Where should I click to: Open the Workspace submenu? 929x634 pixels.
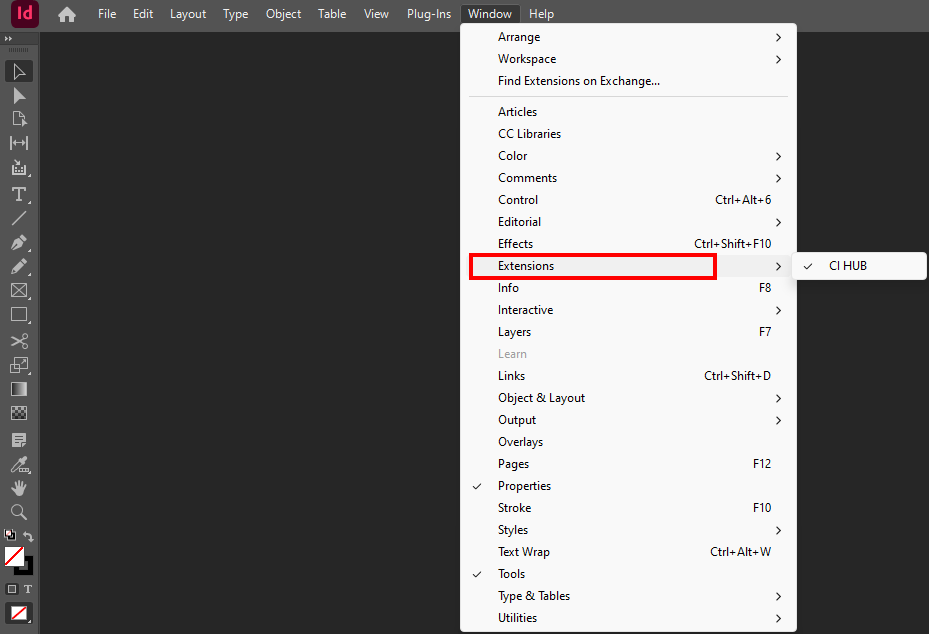click(x=527, y=58)
